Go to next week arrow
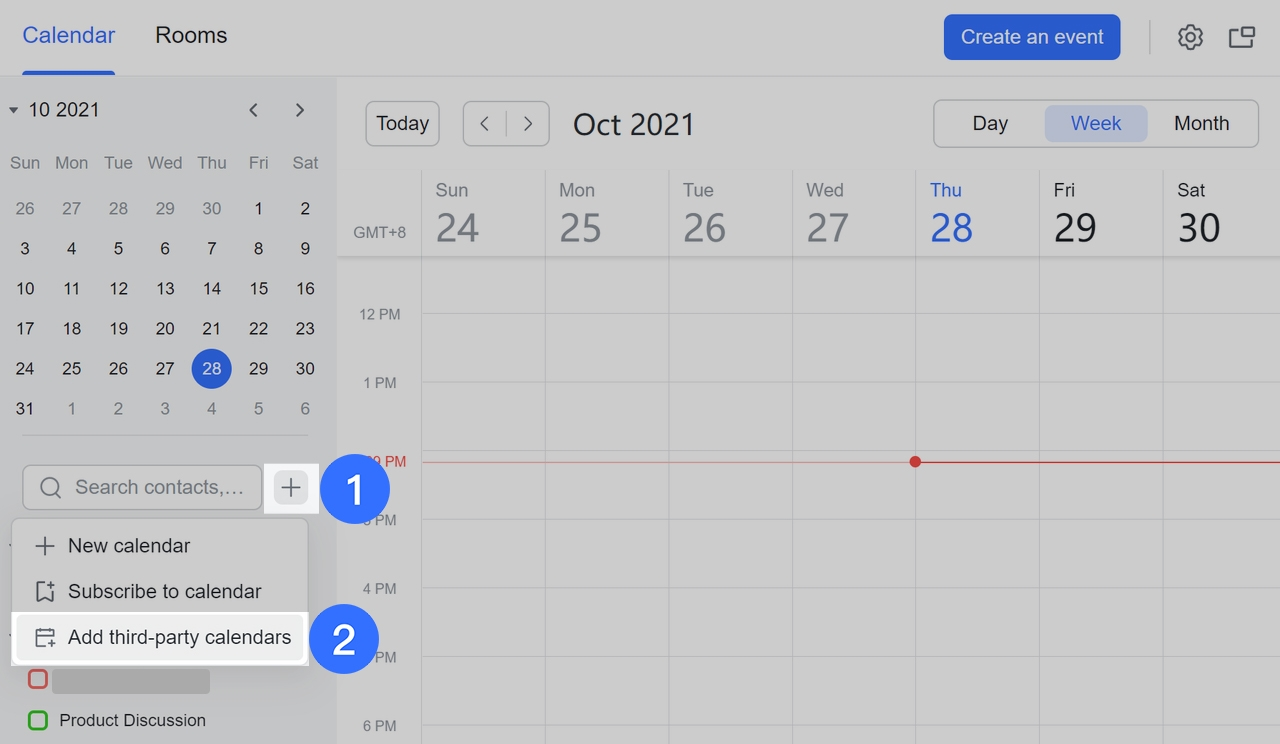Screen dimensions: 1280x744 tap(528, 124)
